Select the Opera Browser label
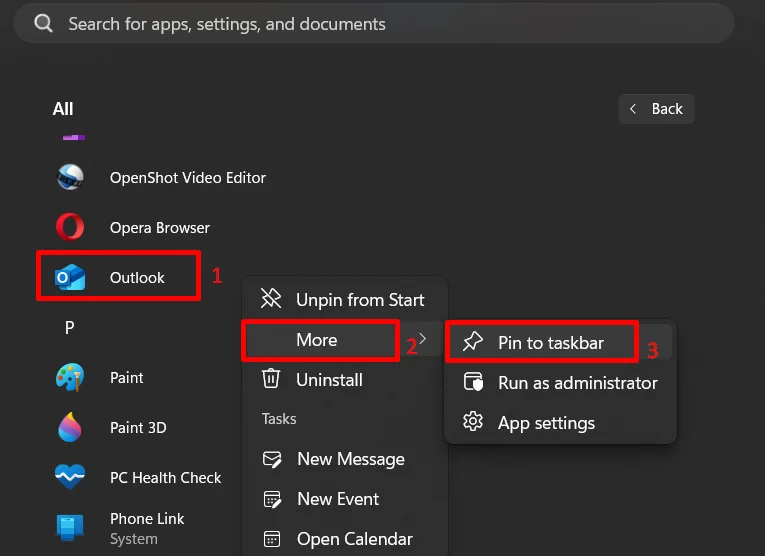The height and width of the screenshot is (556, 765). (160, 228)
